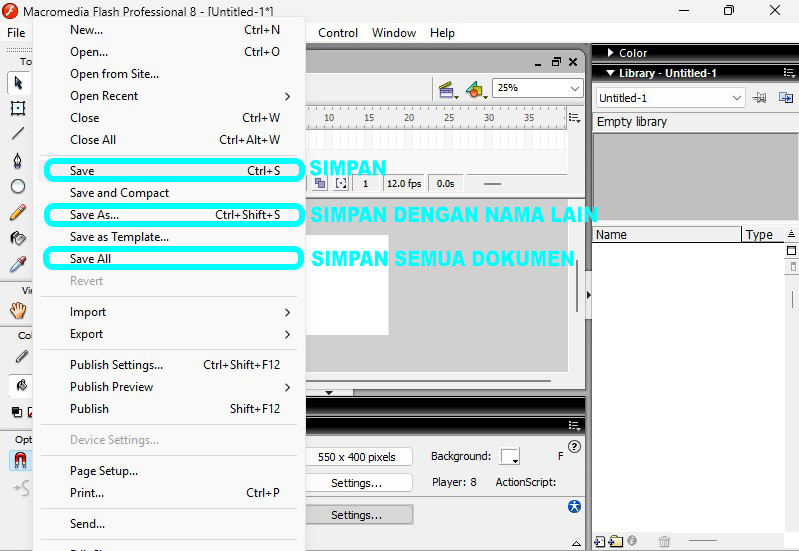Select the Eyedropper tool
This screenshot has height=551, width=799.
[x=18, y=265]
